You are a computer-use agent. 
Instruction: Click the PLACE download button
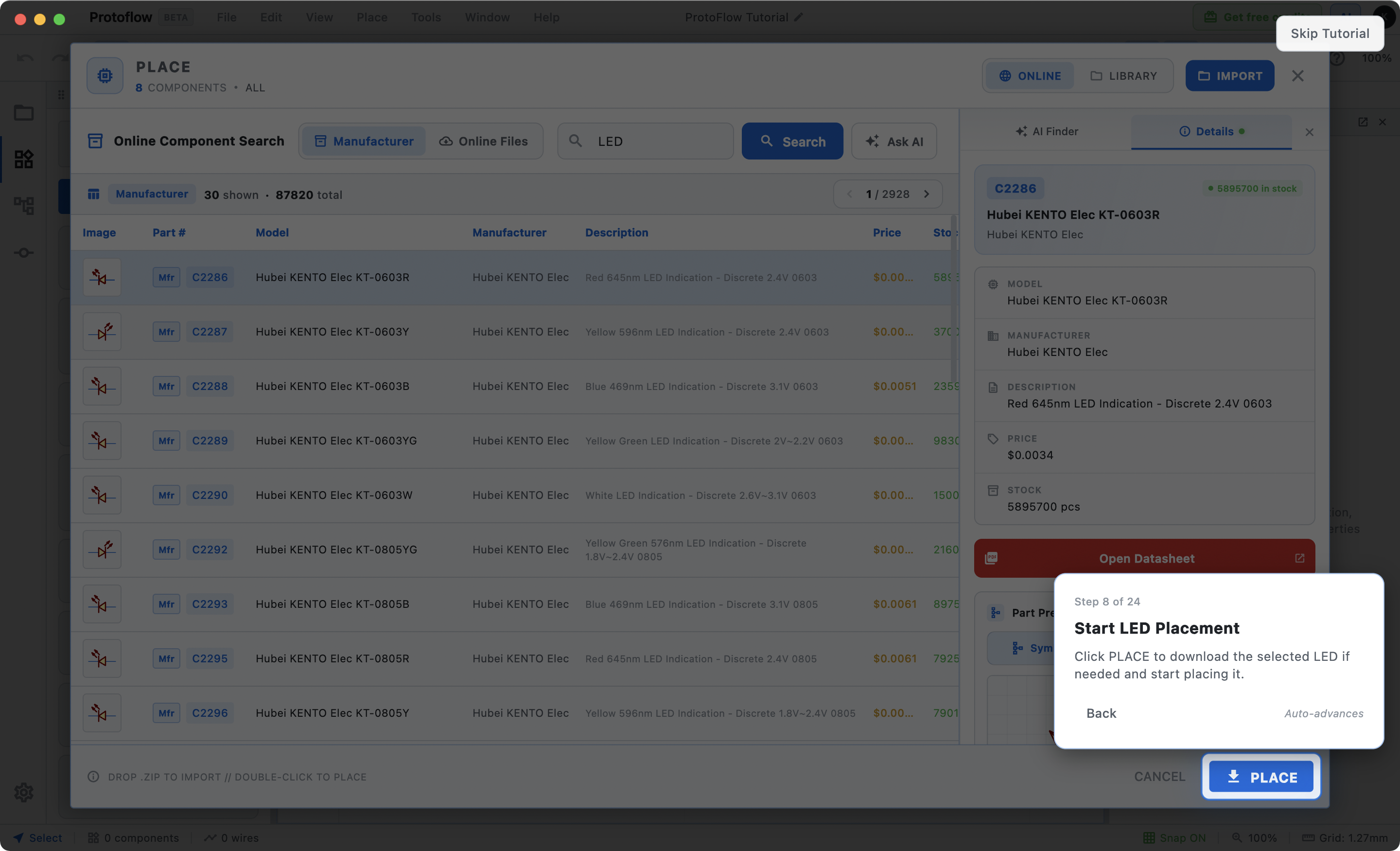coord(1261,777)
